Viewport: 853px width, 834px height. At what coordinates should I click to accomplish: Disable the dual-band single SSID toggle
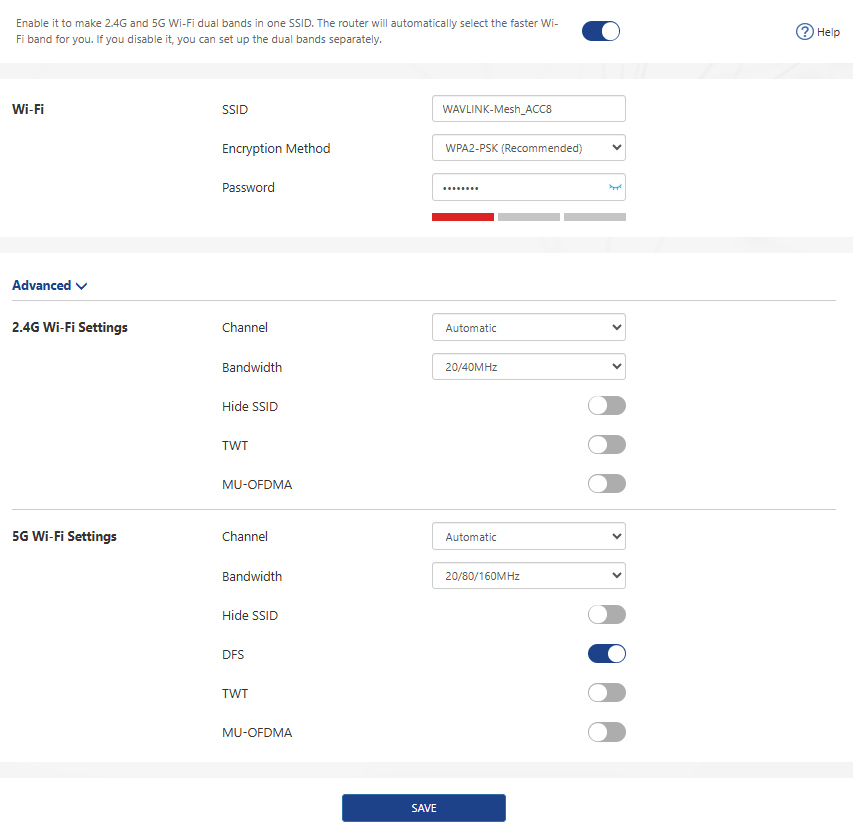(601, 31)
